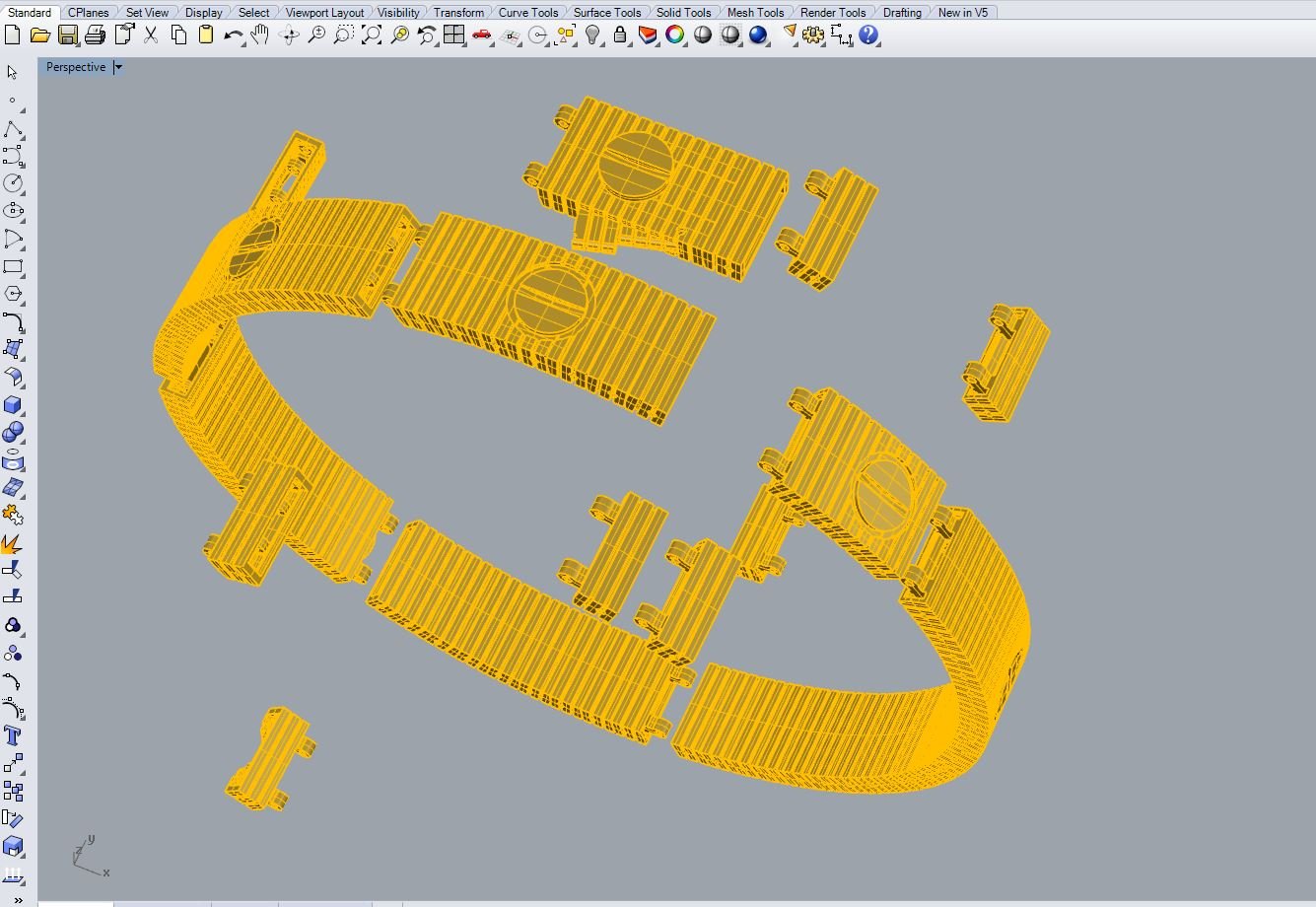This screenshot has height=907, width=1316.
Task: Select the Explode tool
Action: coord(13,544)
